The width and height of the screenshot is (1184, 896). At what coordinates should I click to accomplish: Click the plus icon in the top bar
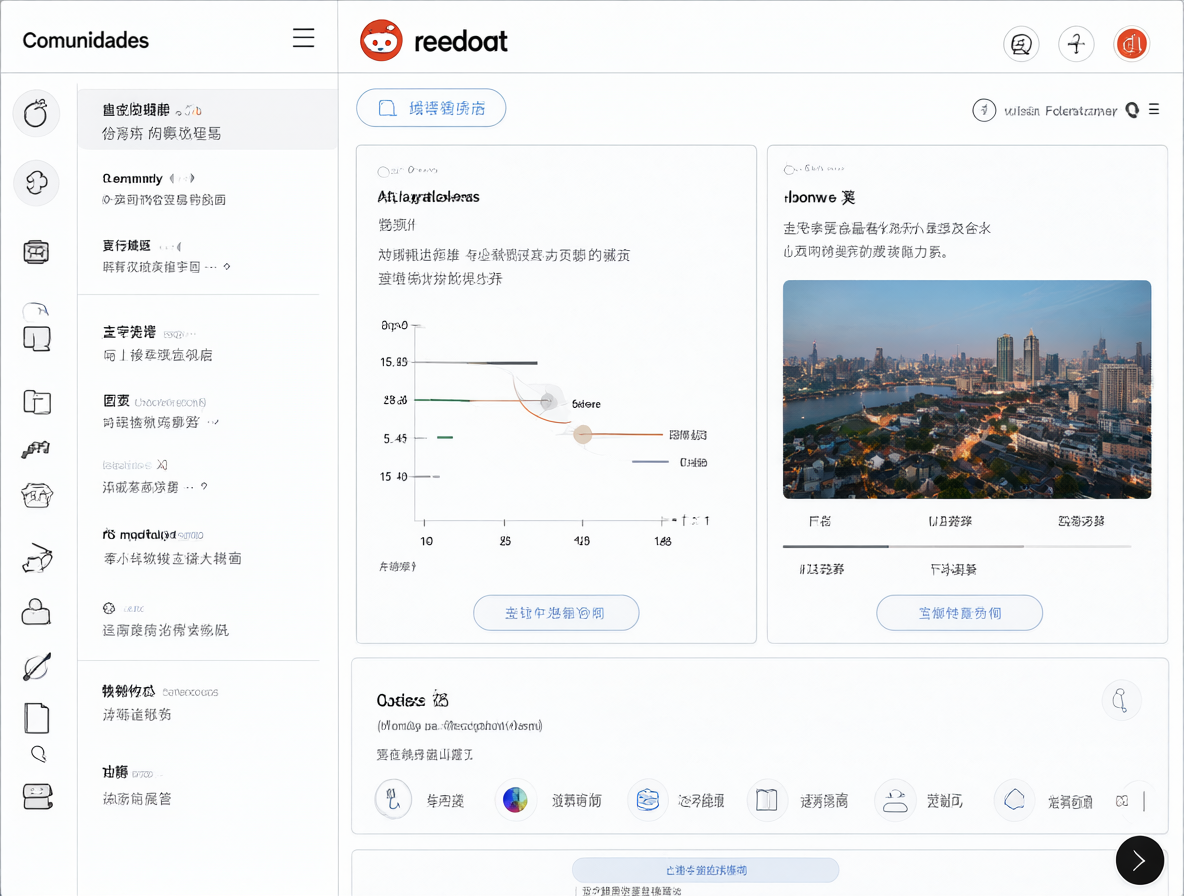pyautogui.click(x=1076, y=45)
